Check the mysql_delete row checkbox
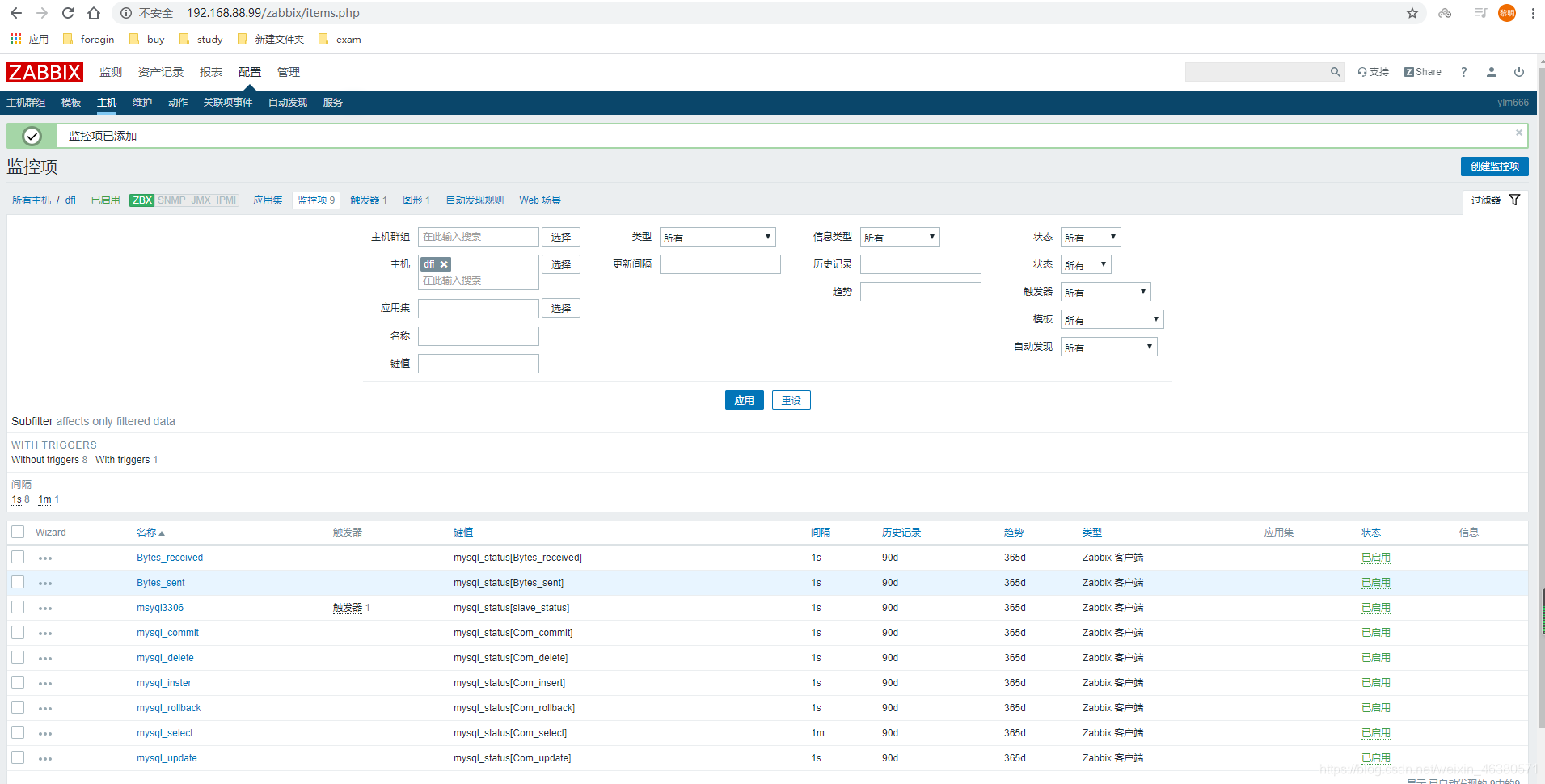The height and width of the screenshot is (784, 1545). 18,657
